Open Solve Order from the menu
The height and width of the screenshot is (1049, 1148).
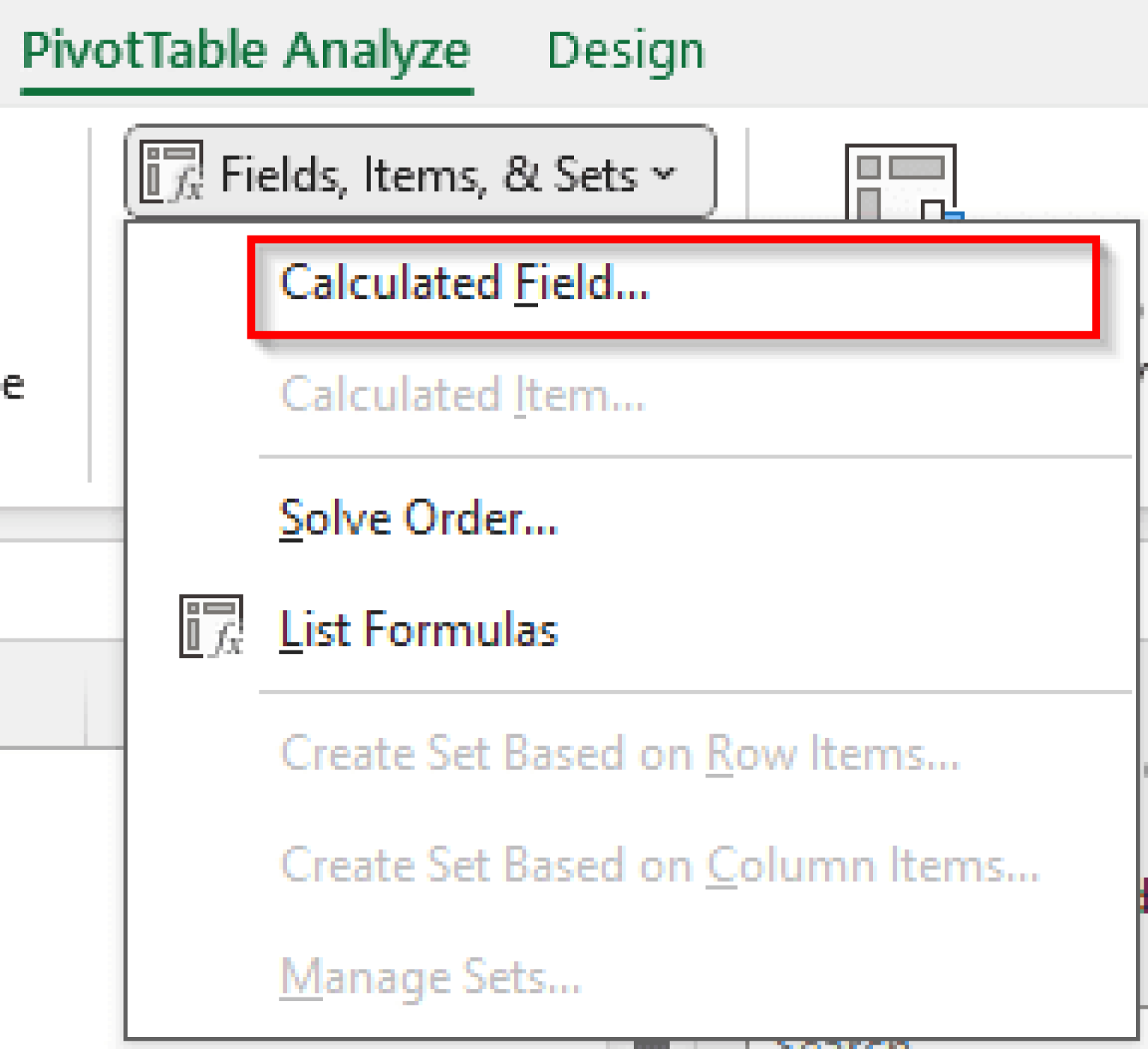point(417,517)
